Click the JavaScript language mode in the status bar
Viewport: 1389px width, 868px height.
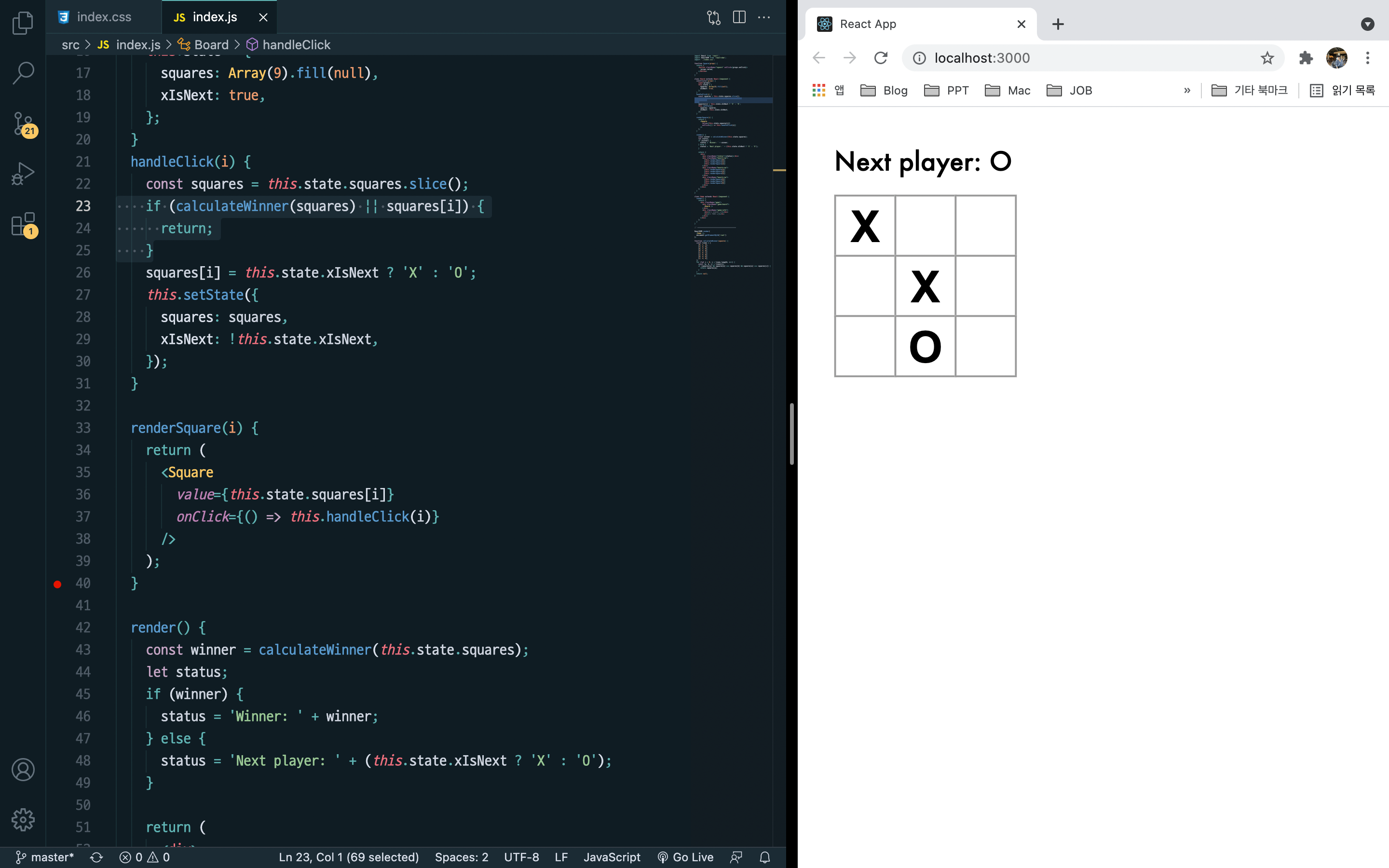611,857
